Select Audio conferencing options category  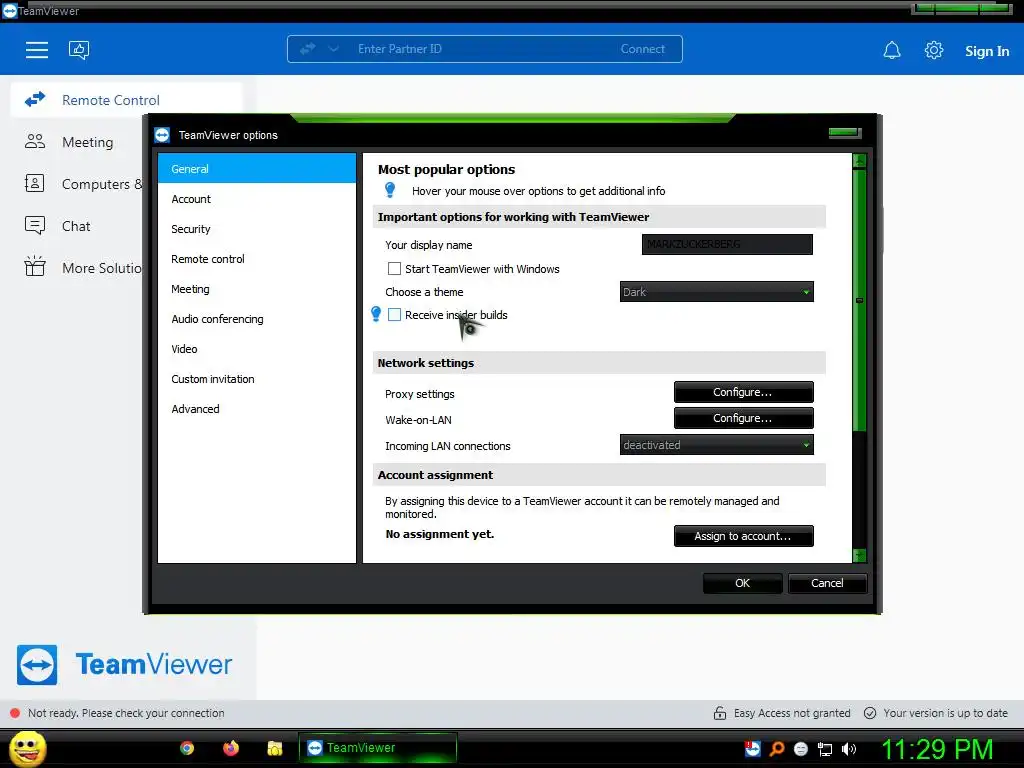pos(257,319)
